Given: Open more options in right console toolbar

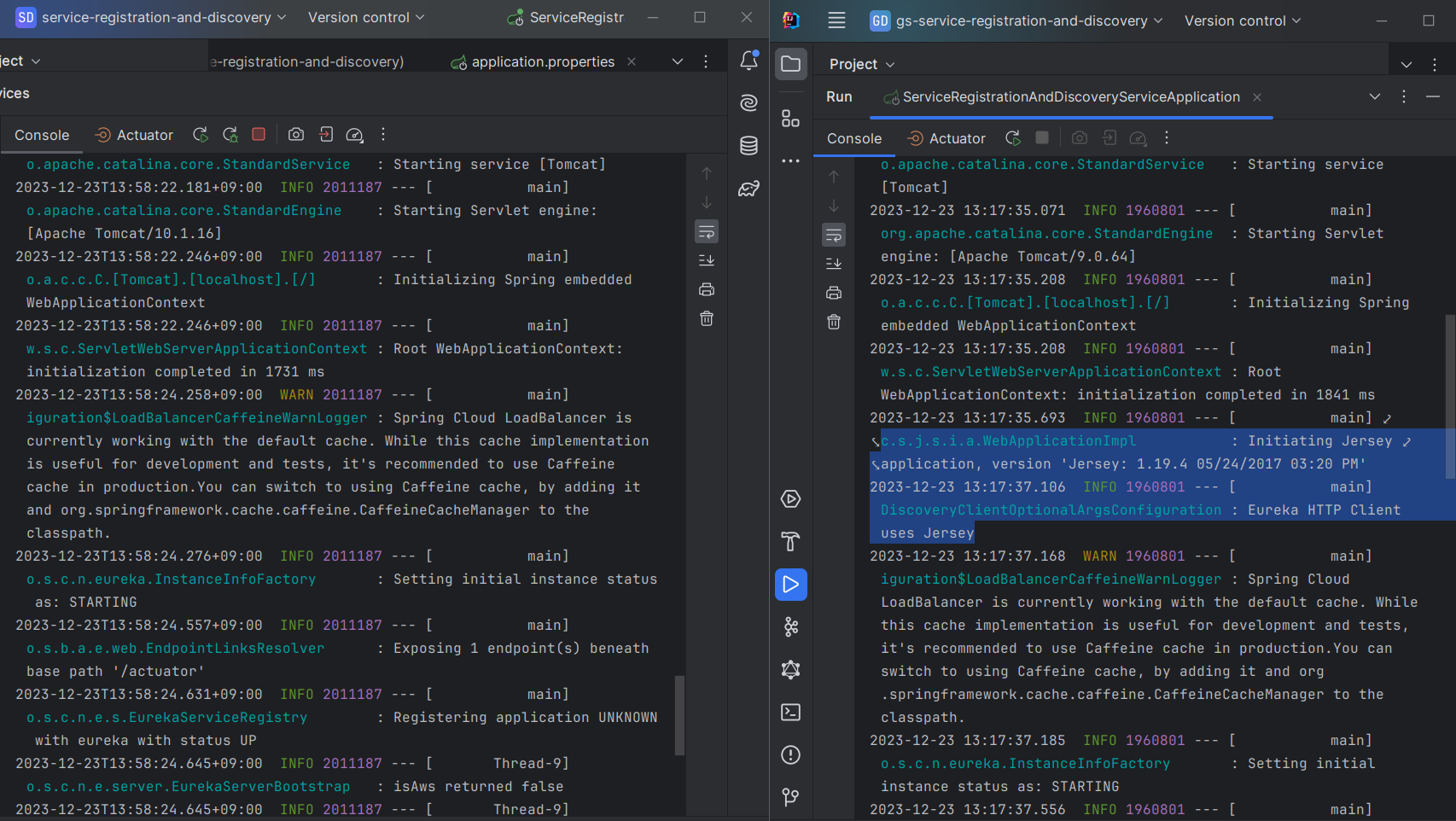Looking at the screenshot, I should click(1167, 138).
